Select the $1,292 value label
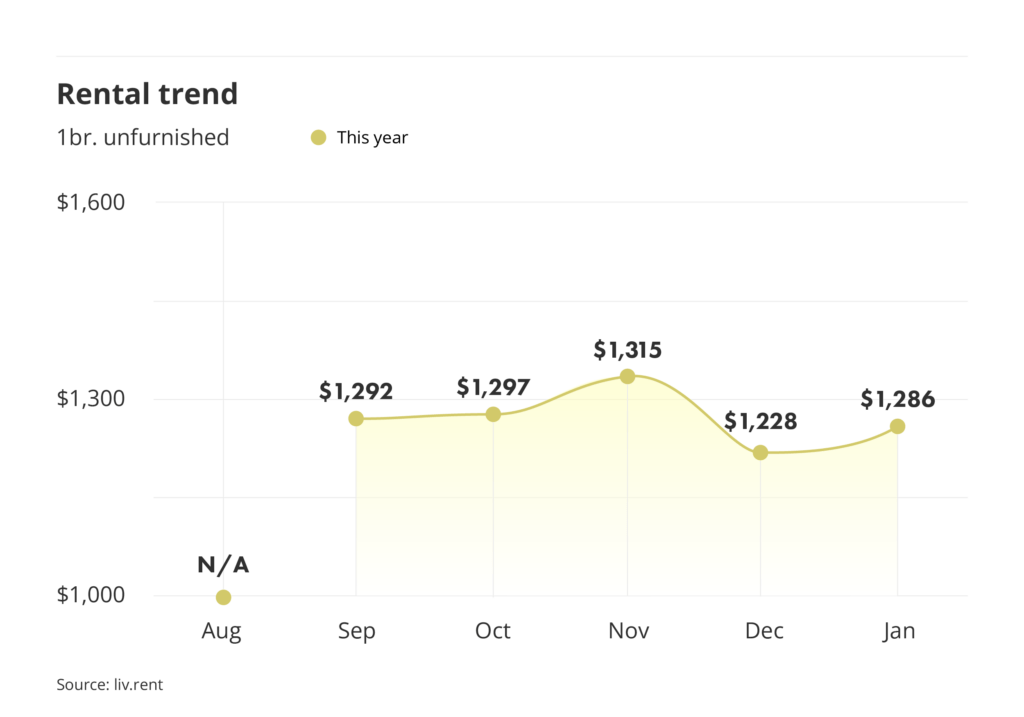 [356, 391]
